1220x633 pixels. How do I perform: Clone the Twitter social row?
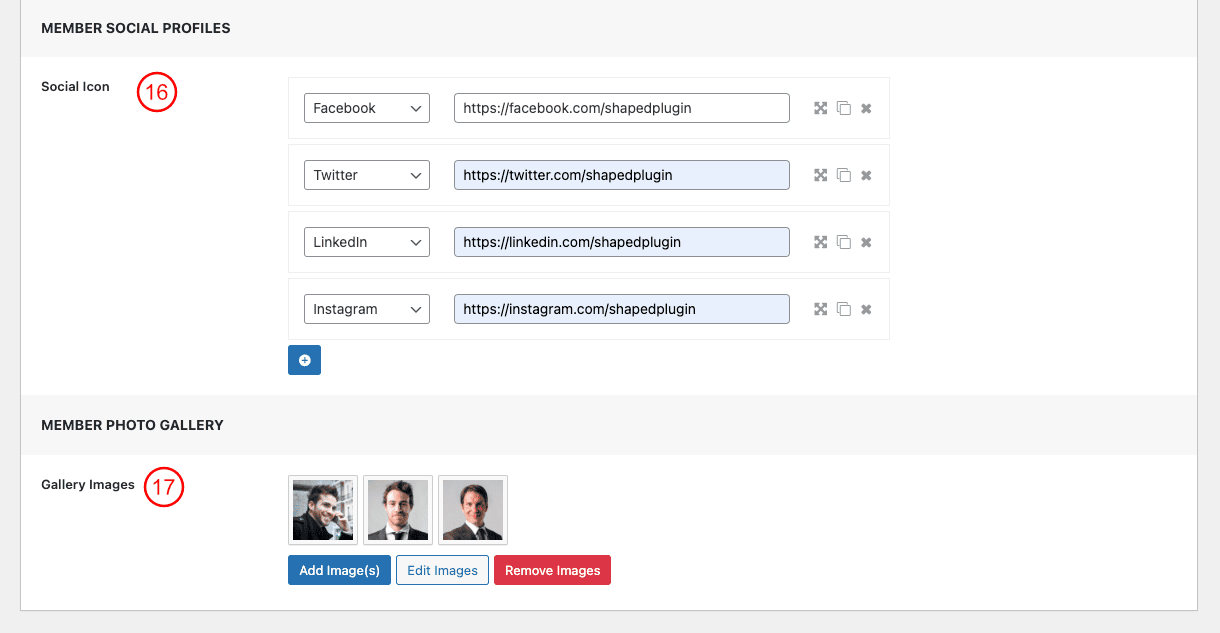pos(843,175)
